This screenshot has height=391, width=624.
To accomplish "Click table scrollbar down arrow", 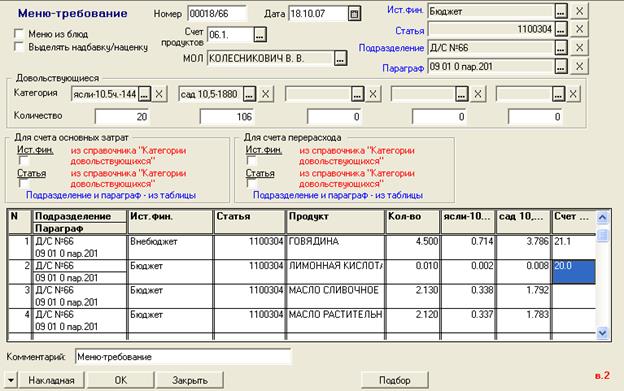I will pyautogui.click(x=603, y=333).
